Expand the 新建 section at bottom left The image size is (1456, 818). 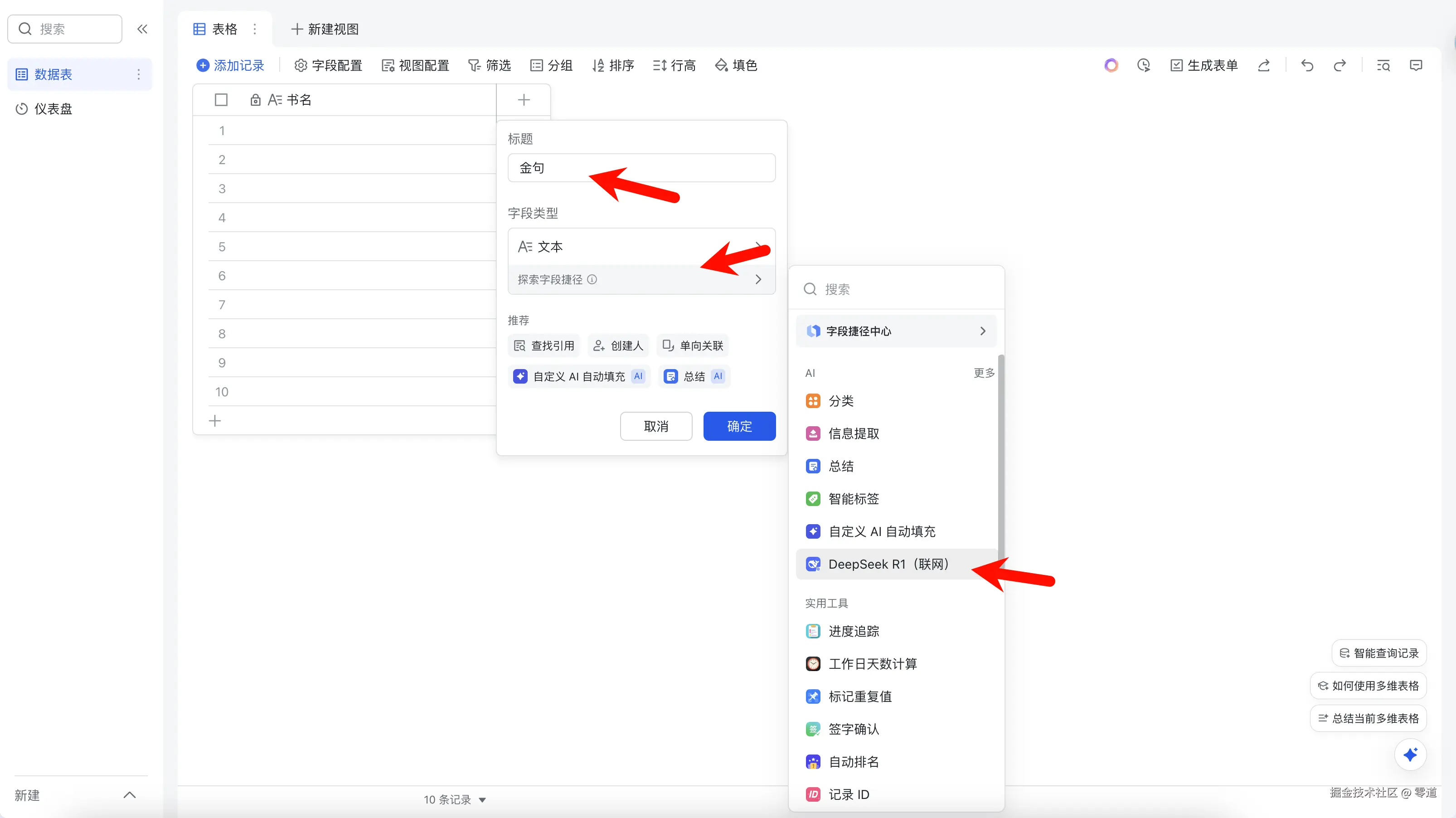tap(130, 795)
